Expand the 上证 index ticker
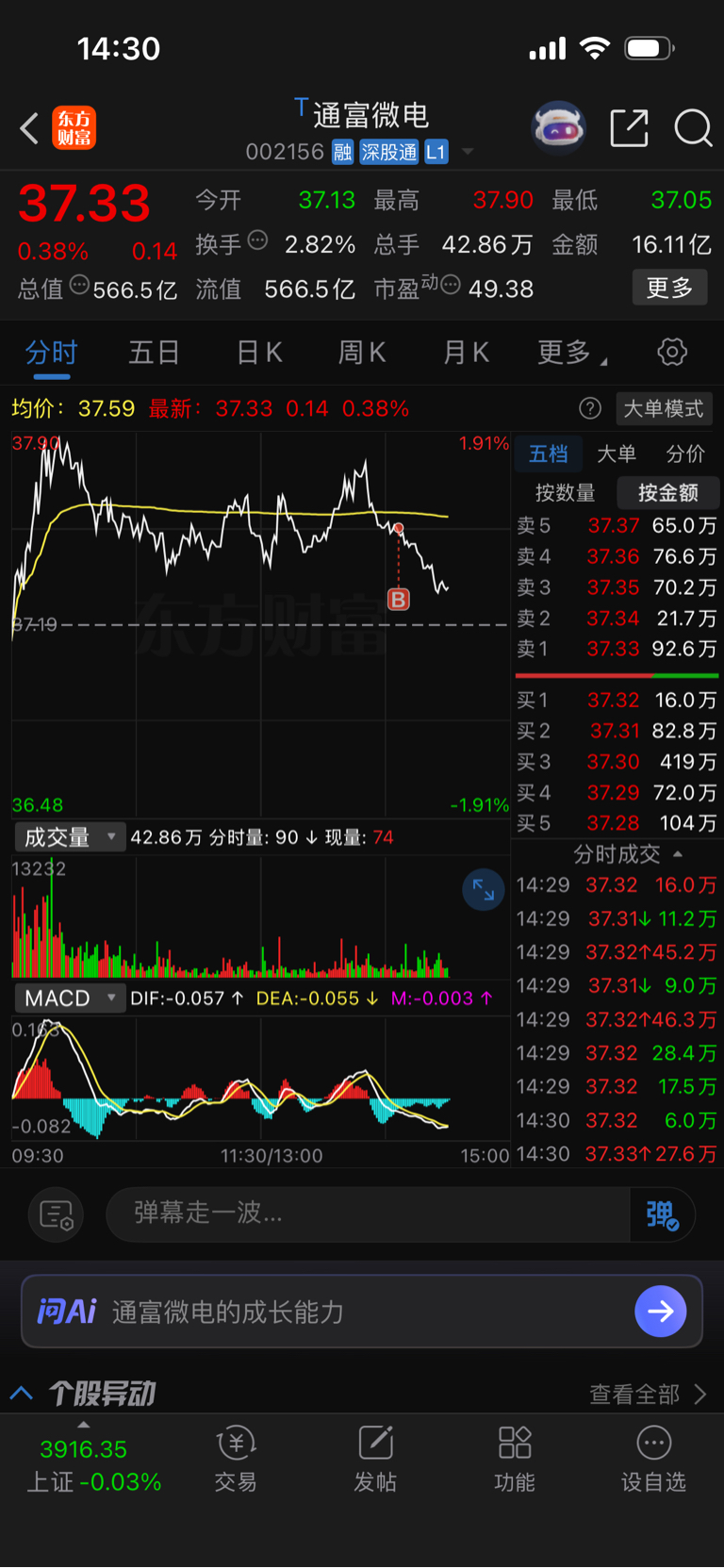The image size is (724, 1568). click(92, 1464)
